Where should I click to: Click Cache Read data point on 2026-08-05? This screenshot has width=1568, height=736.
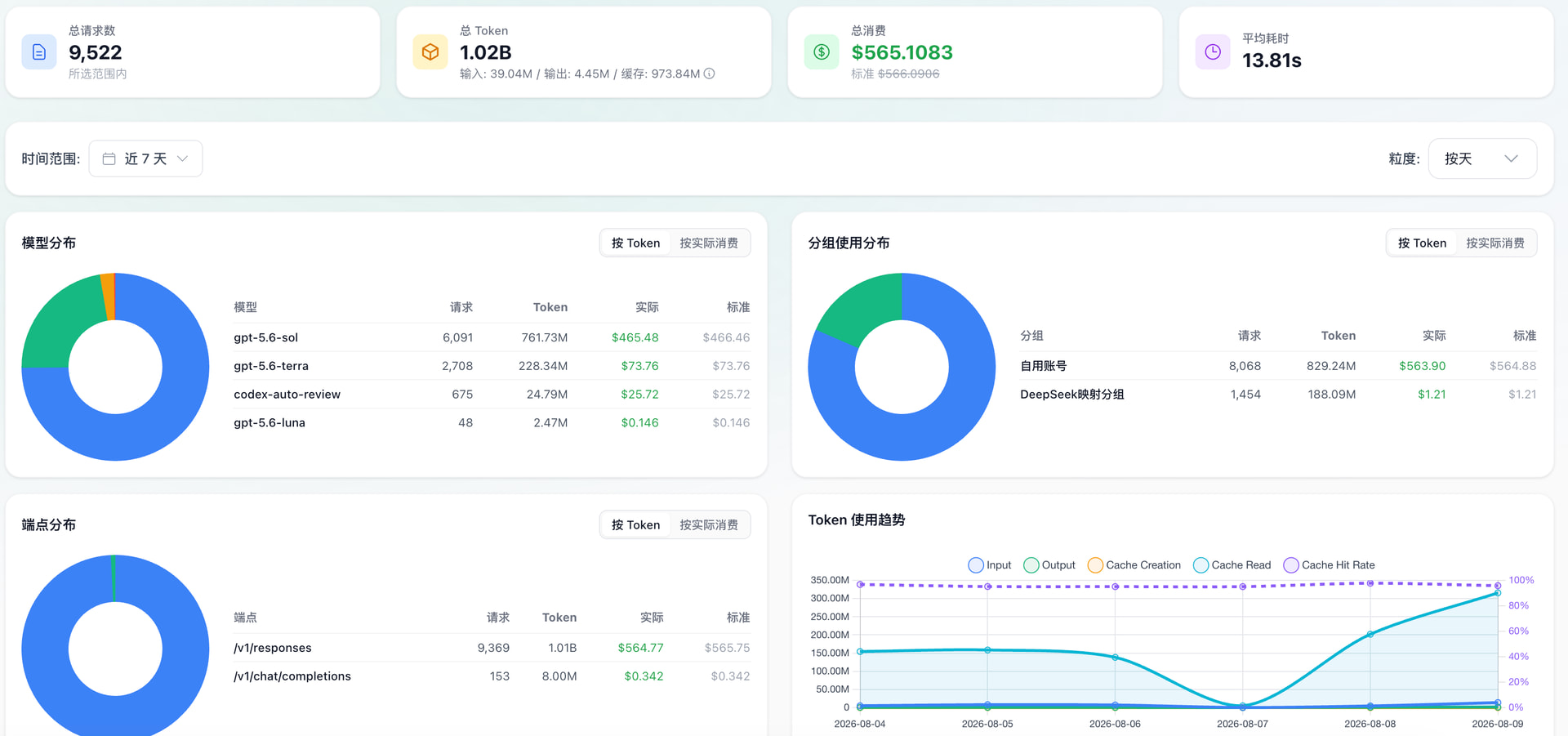[x=987, y=650]
